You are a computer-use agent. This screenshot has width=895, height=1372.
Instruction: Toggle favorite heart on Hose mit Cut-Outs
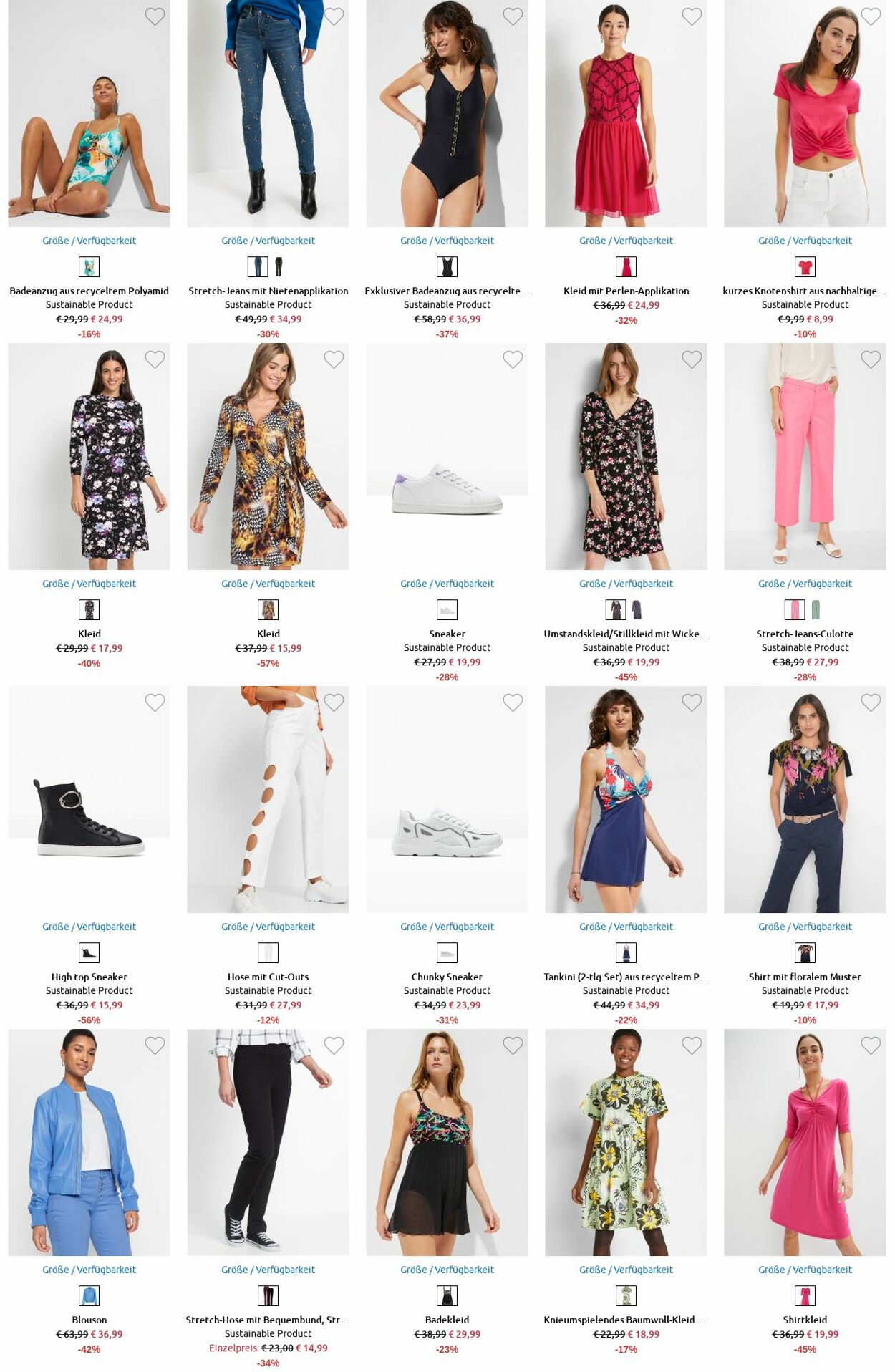334,702
